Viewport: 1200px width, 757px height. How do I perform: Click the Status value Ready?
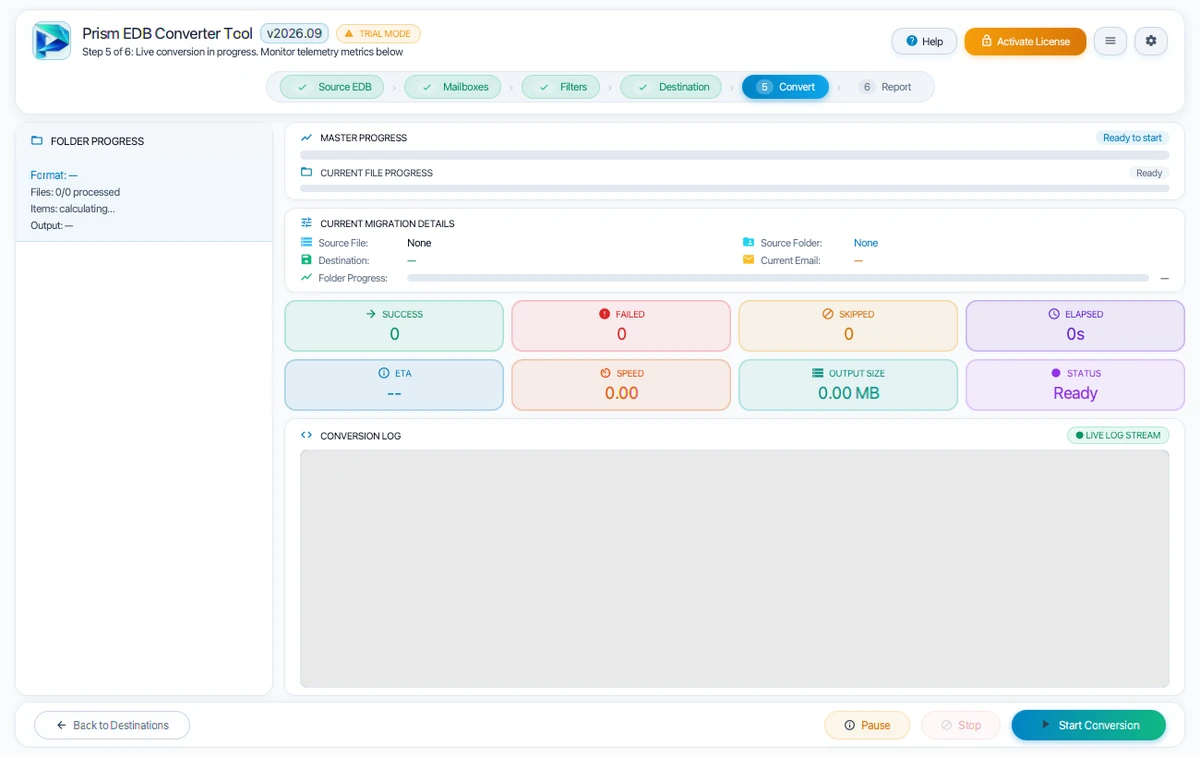point(1075,393)
